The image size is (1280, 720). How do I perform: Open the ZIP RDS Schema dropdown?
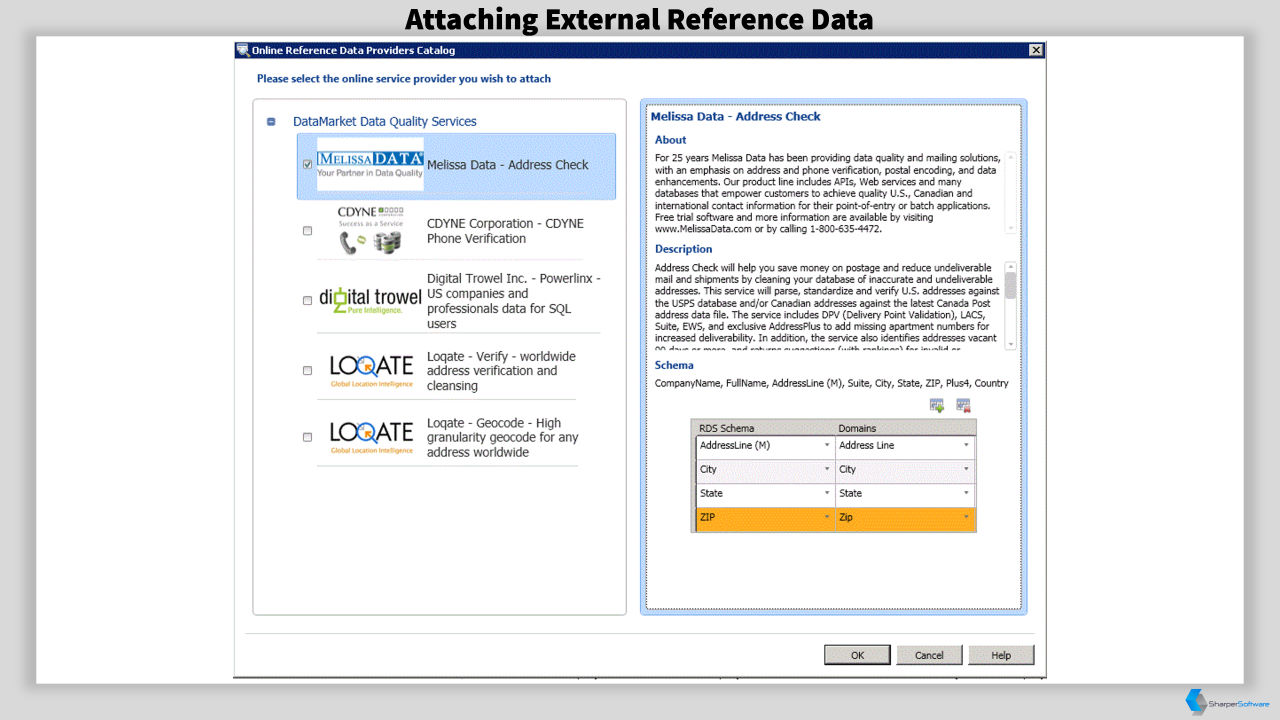tap(827, 517)
